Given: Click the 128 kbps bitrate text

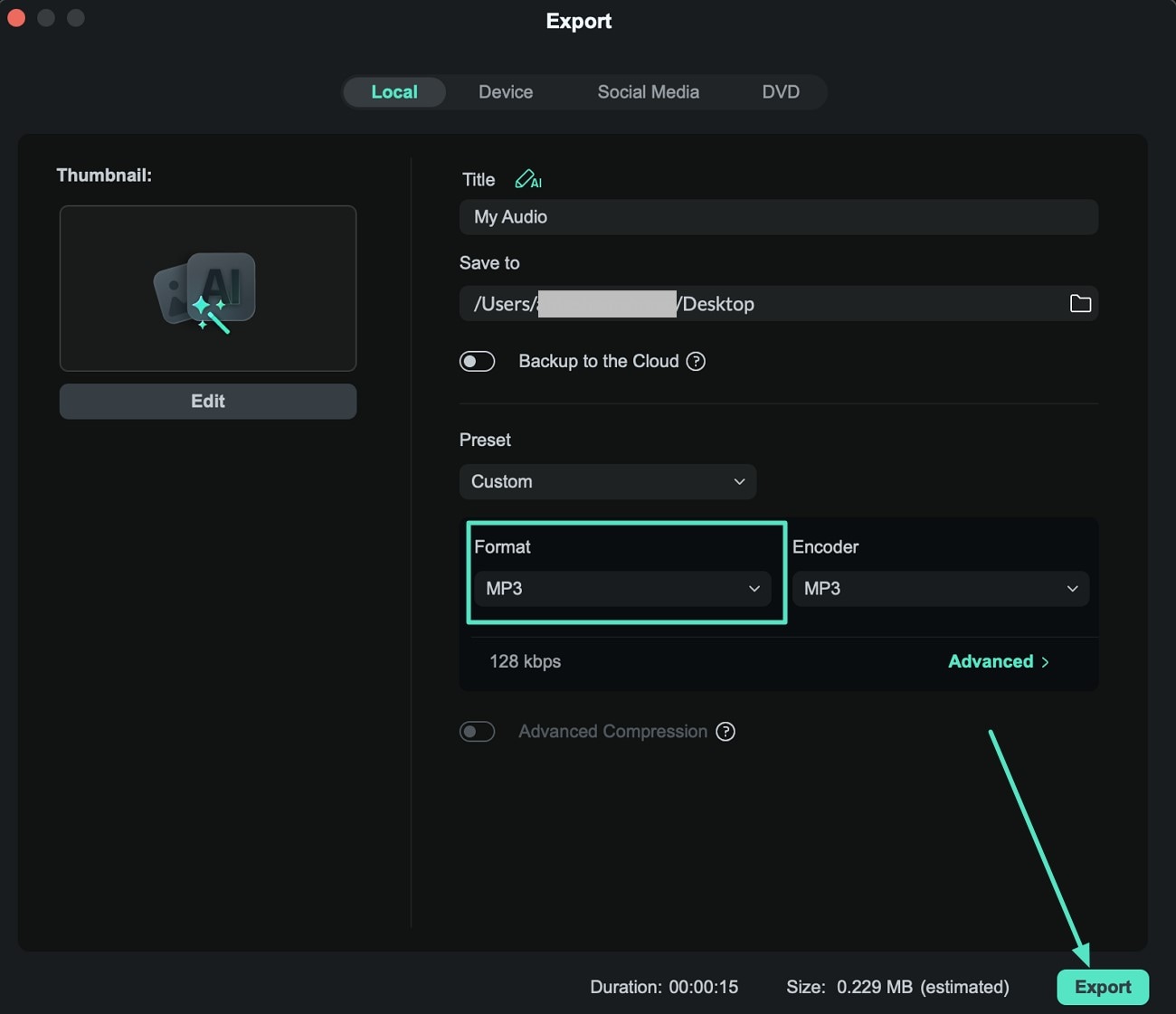Looking at the screenshot, I should pyautogui.click(x=526, y=662).
